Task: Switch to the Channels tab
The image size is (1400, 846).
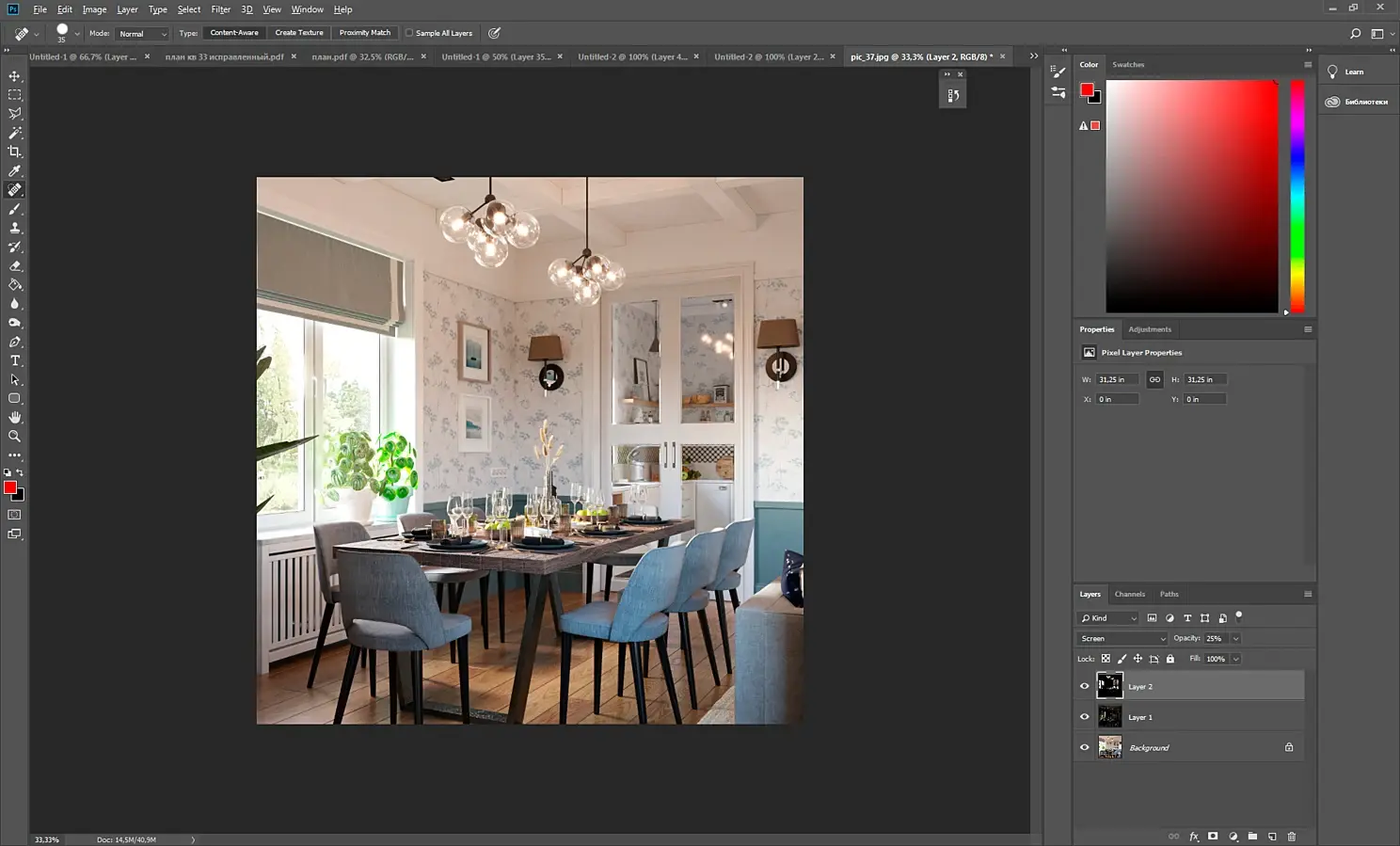Action: [1130, 594]
